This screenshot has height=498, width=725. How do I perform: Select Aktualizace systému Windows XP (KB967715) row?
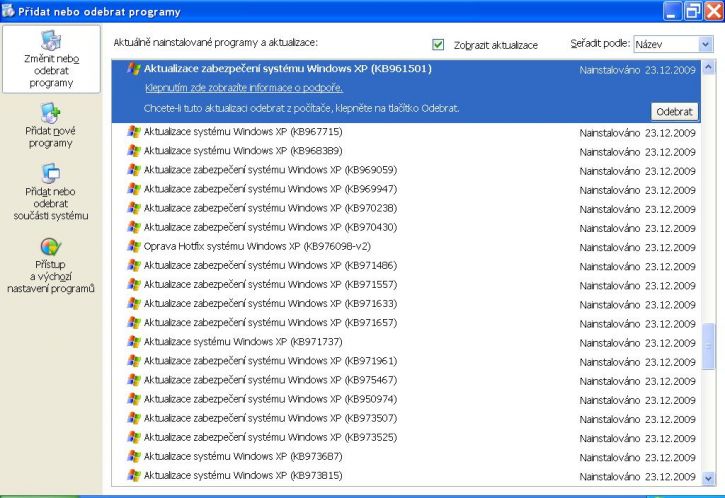pos(406,132)
